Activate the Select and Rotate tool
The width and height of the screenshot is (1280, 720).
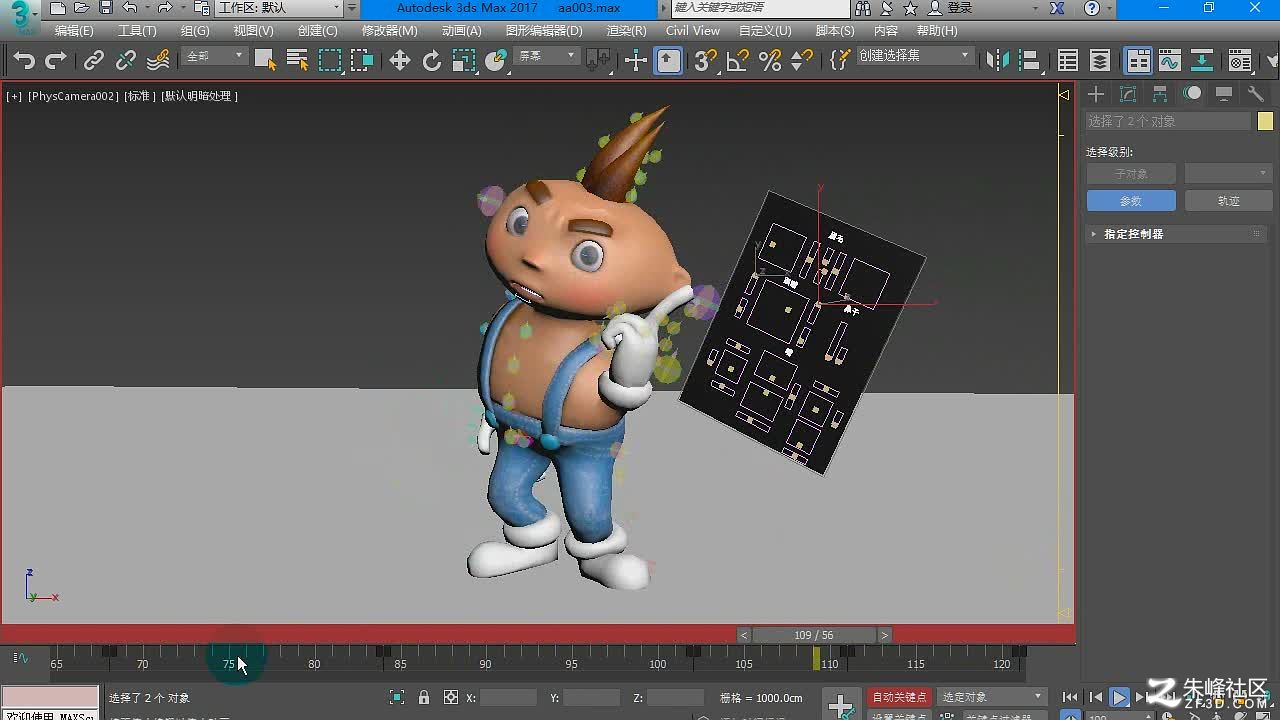432,61
